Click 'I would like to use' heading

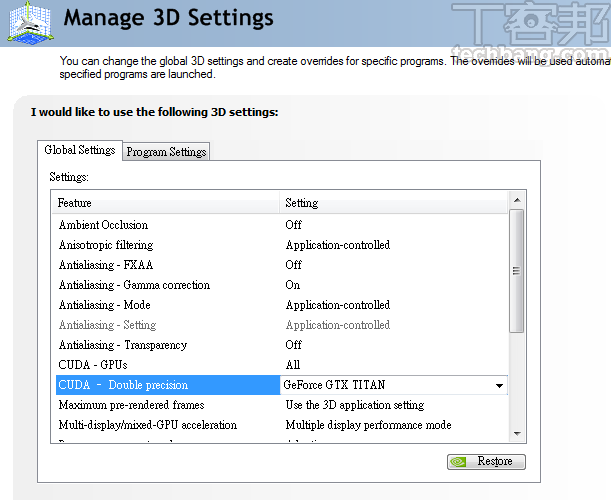click(155, 112)
